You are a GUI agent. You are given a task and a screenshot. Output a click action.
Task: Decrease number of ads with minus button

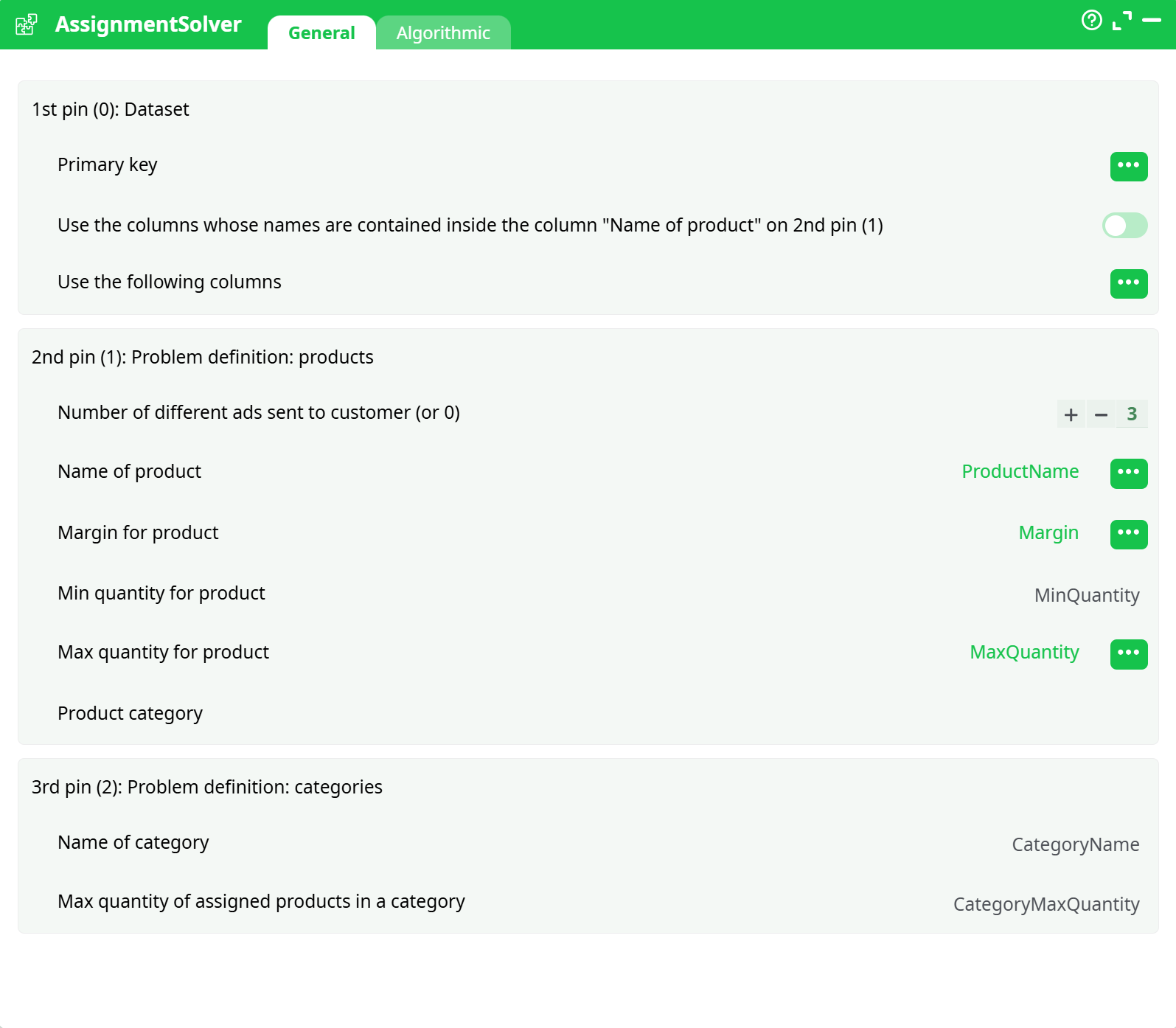click(x=1101, y=414)
